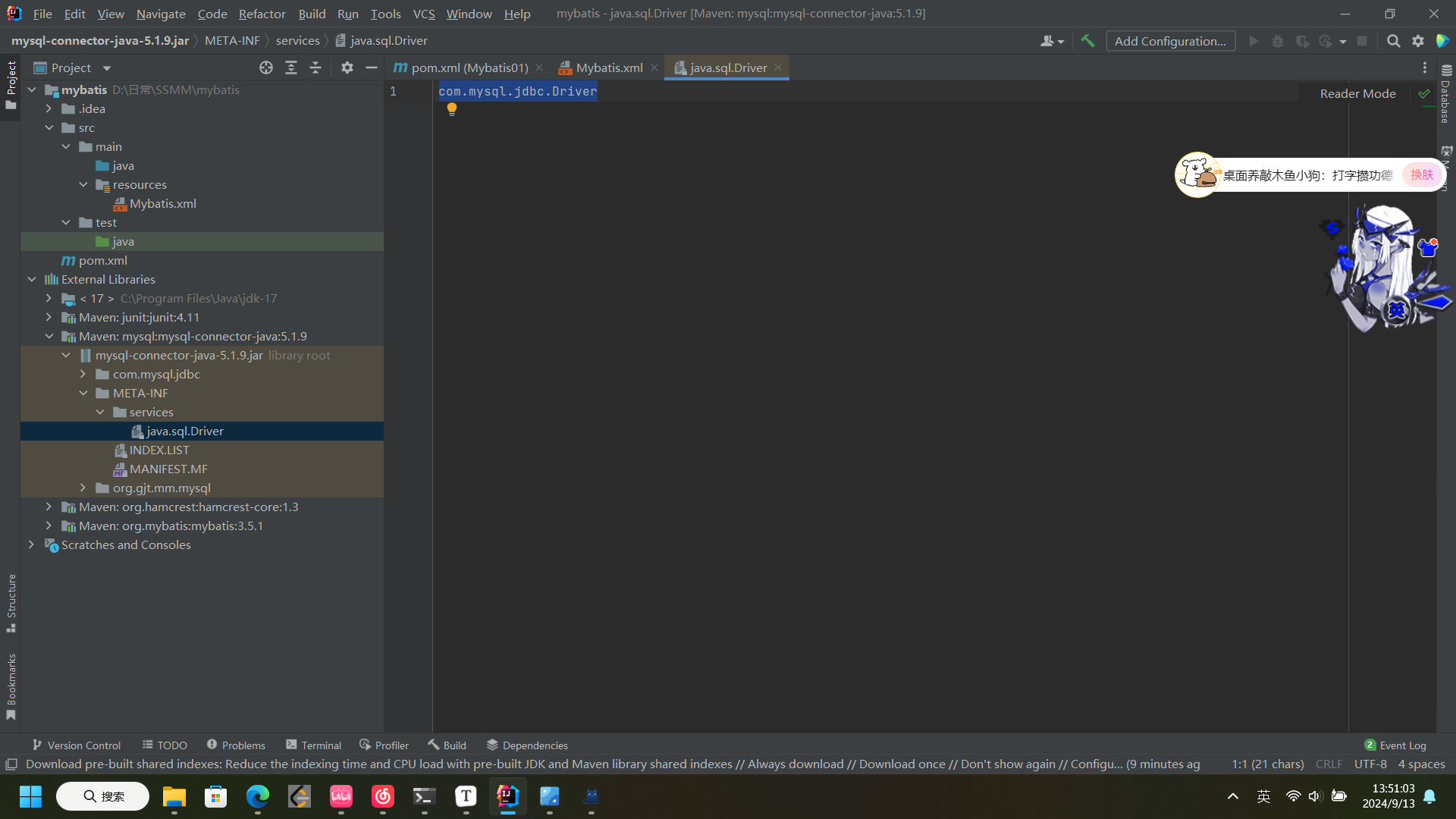This screenshot has height=819, width=1456.
Task: Hide the Project tool window
Action: tap(372, 68)
